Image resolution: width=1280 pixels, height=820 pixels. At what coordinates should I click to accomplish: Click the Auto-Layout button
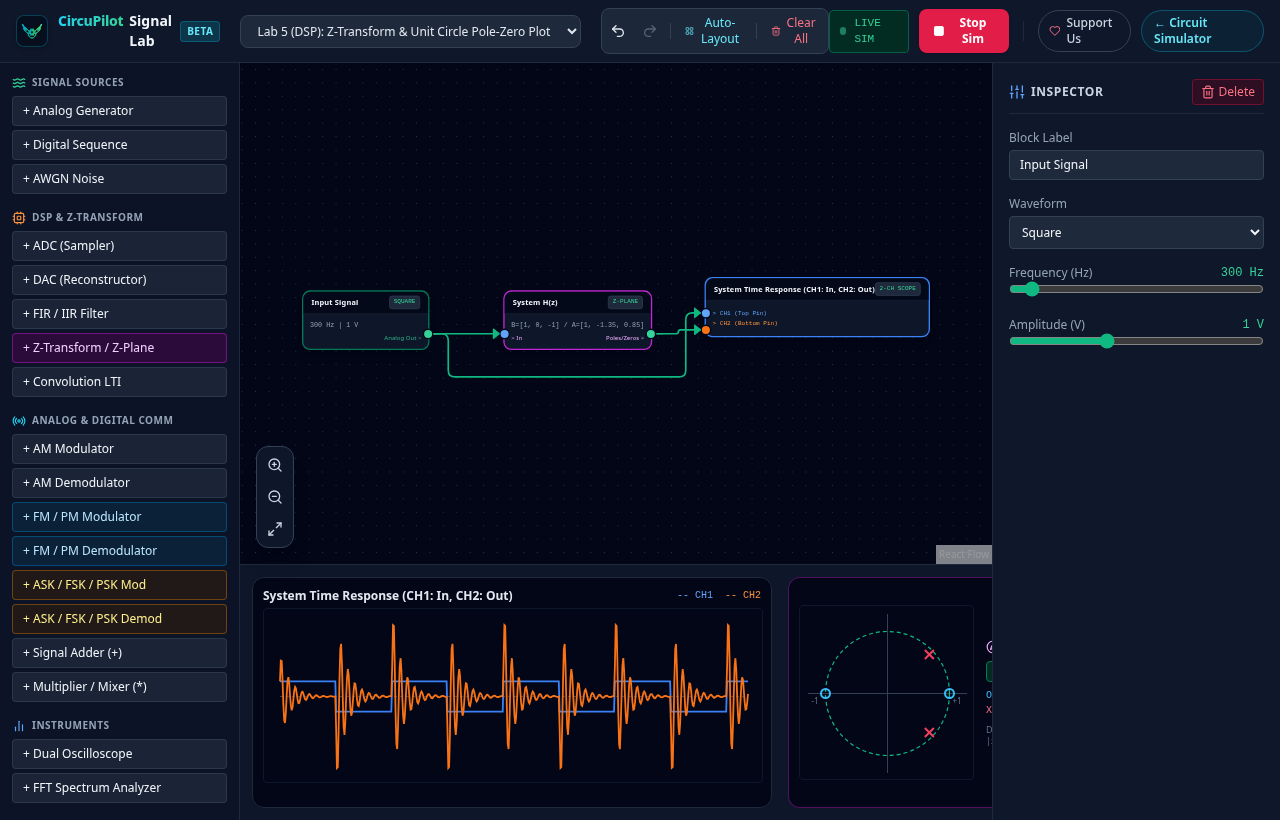coord(712,31)
